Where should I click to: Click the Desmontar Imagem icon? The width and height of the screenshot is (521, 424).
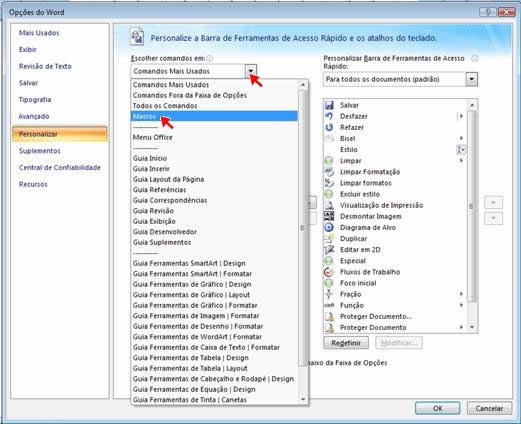(x=329, y=216)
